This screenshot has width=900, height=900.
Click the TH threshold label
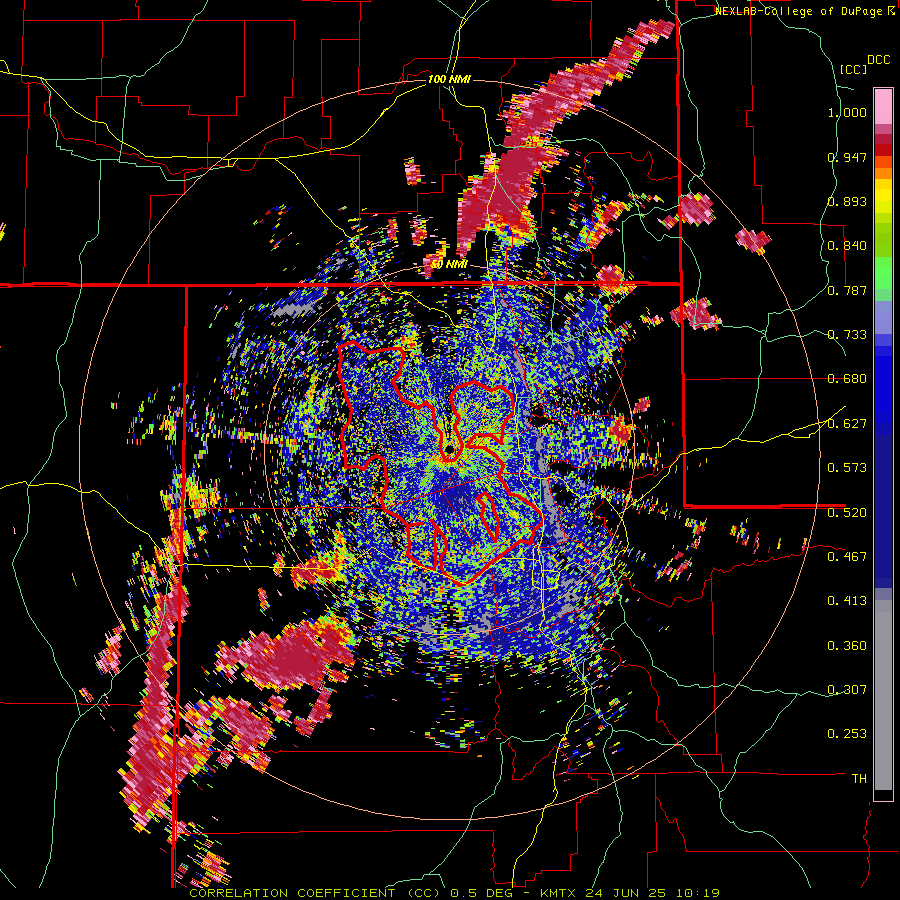[859, 778]
